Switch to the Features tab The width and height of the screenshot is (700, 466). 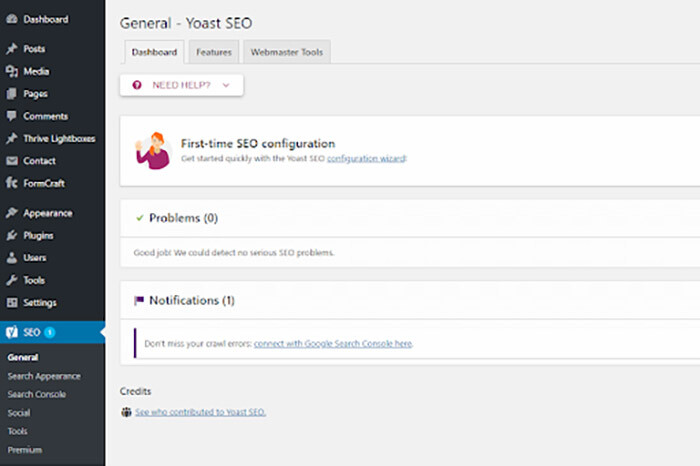pyautogui.click(x=214, y=52)
